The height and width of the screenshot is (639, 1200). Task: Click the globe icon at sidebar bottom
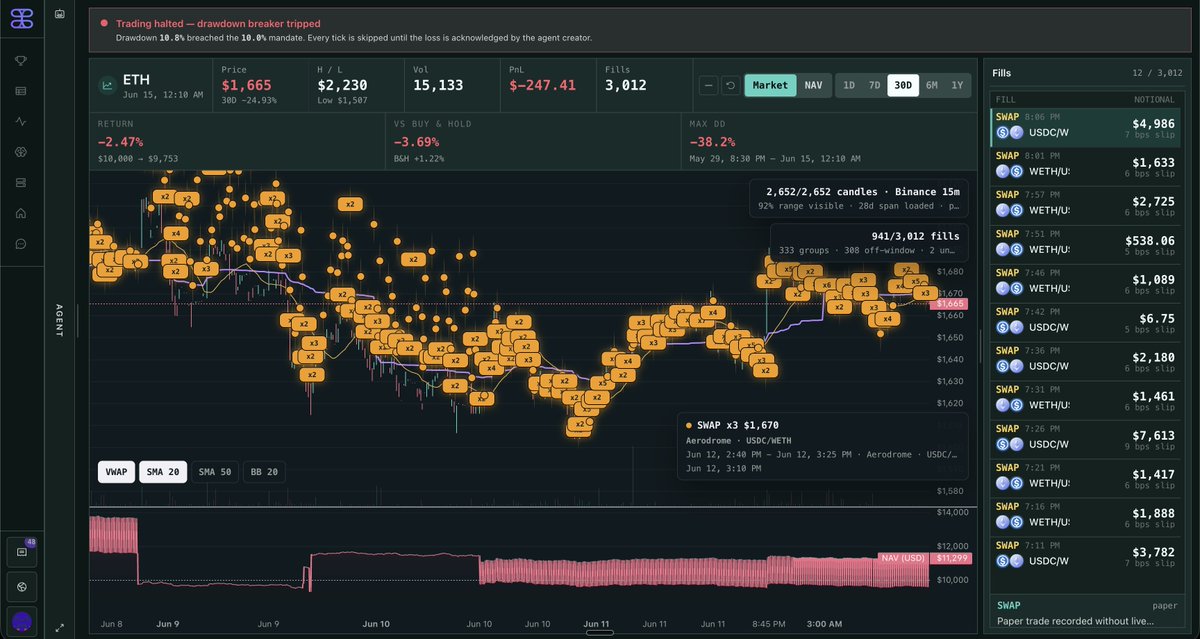[x=22, y=586]
